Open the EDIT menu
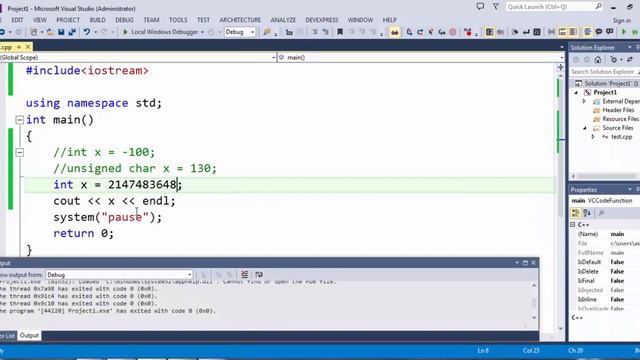 point(17,20)
